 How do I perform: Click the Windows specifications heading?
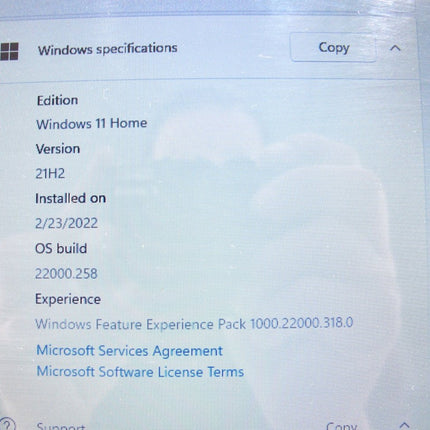(108, 49)
